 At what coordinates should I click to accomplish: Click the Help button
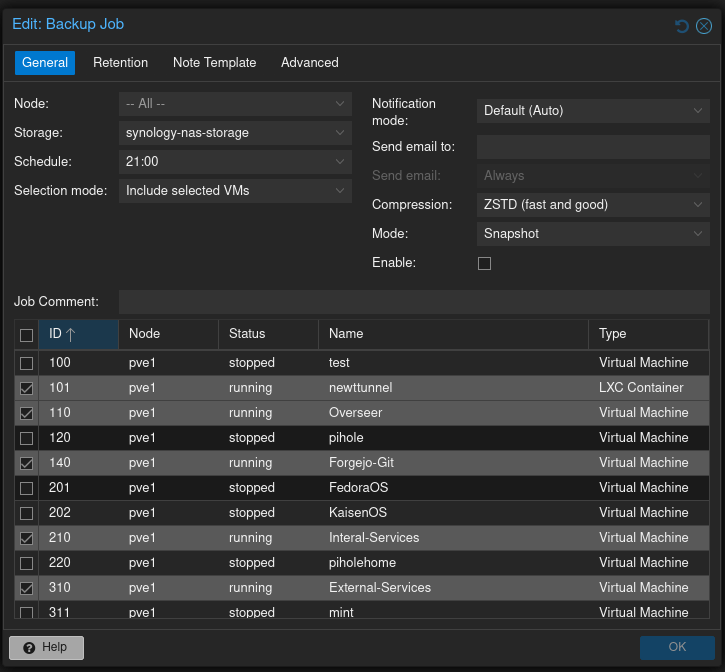[x=46, y=647]
